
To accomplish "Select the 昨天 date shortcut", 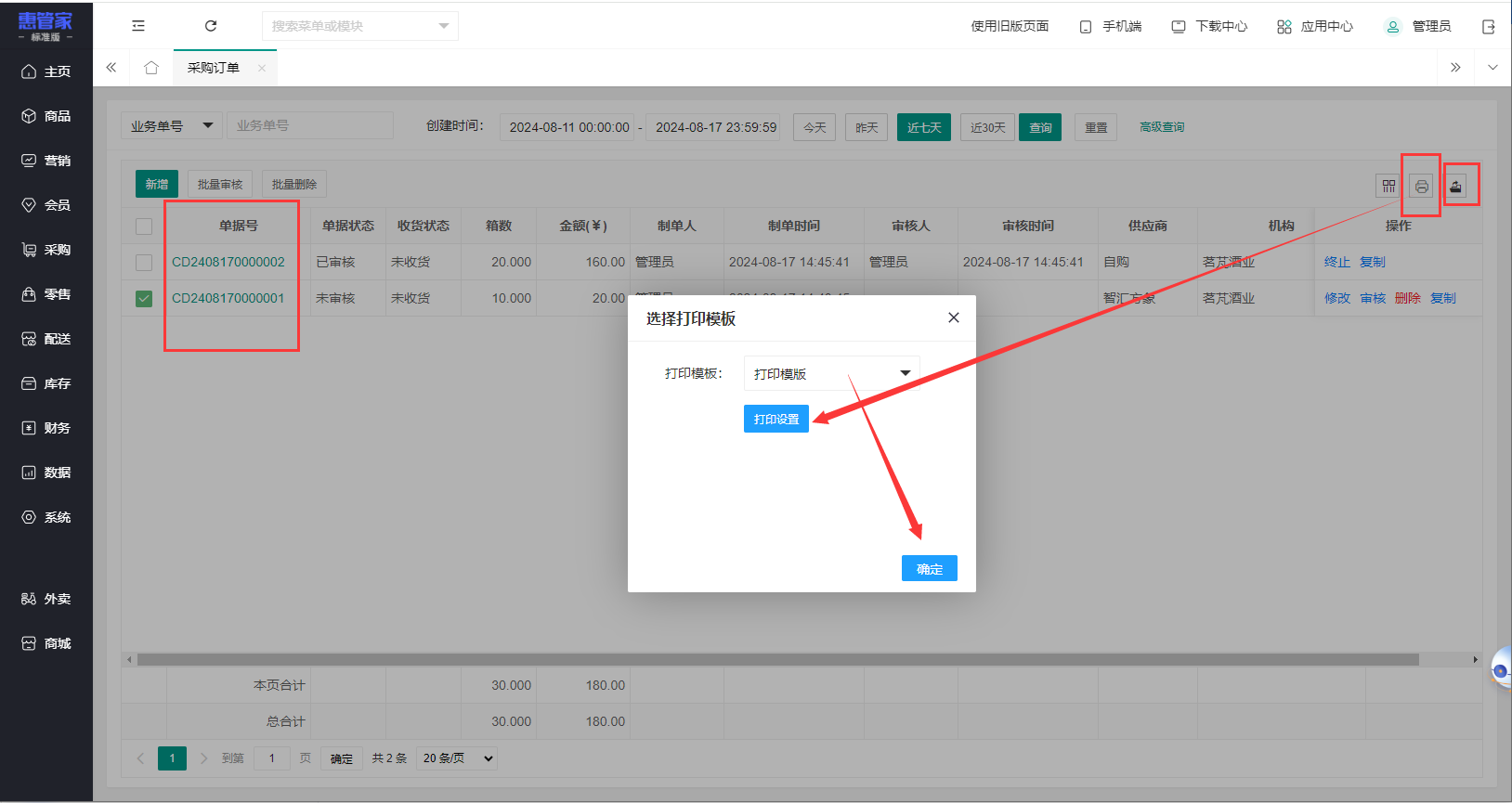I will pyautogui.click(x=867, y=127).
